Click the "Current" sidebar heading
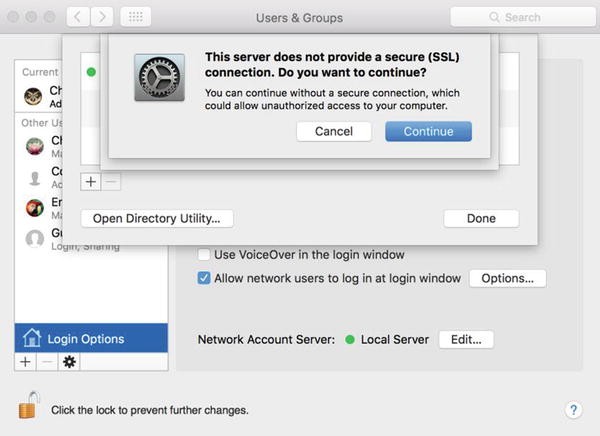This screenshot has width=600, height=436. click(41, 72)
